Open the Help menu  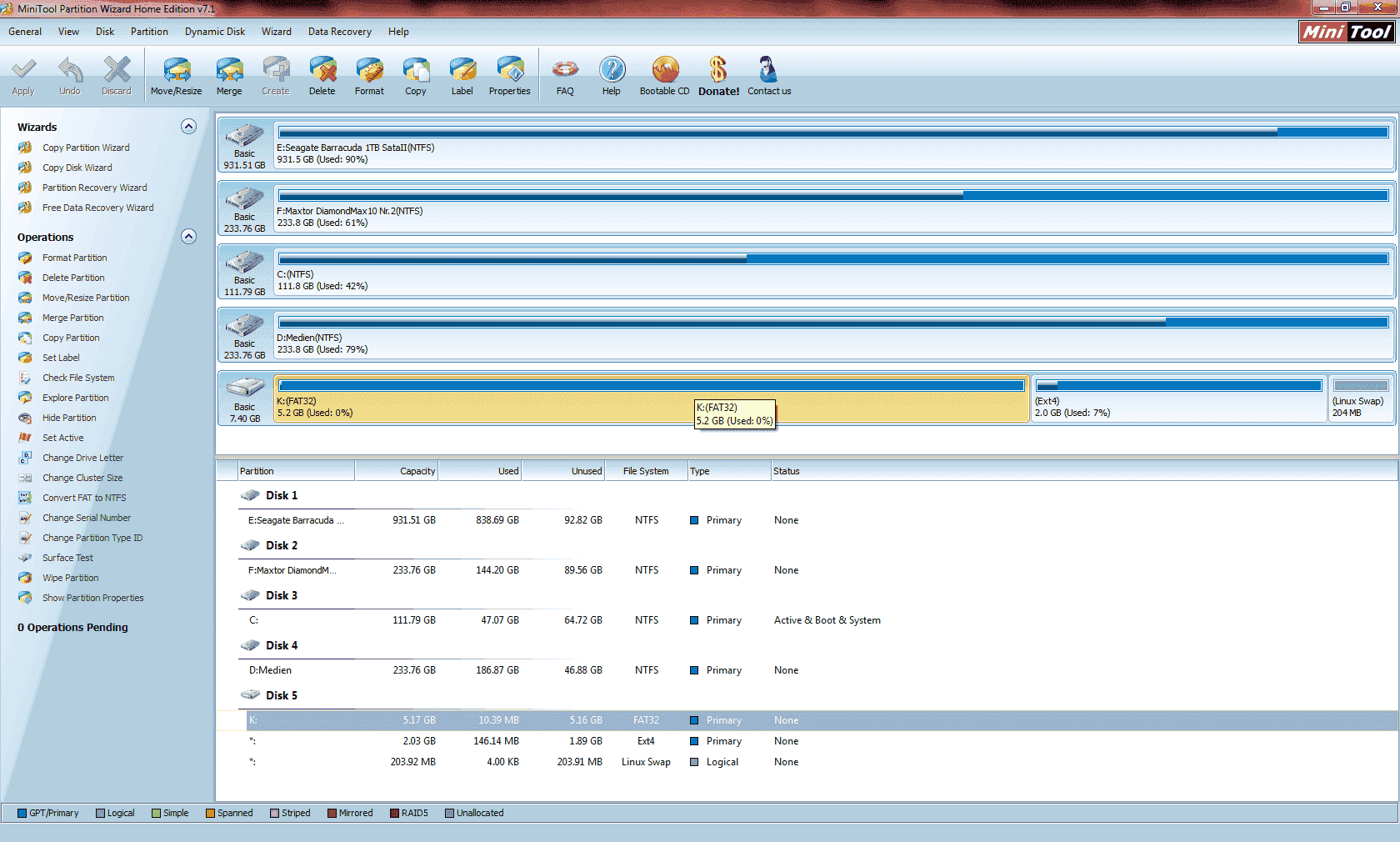coord(398,32)
